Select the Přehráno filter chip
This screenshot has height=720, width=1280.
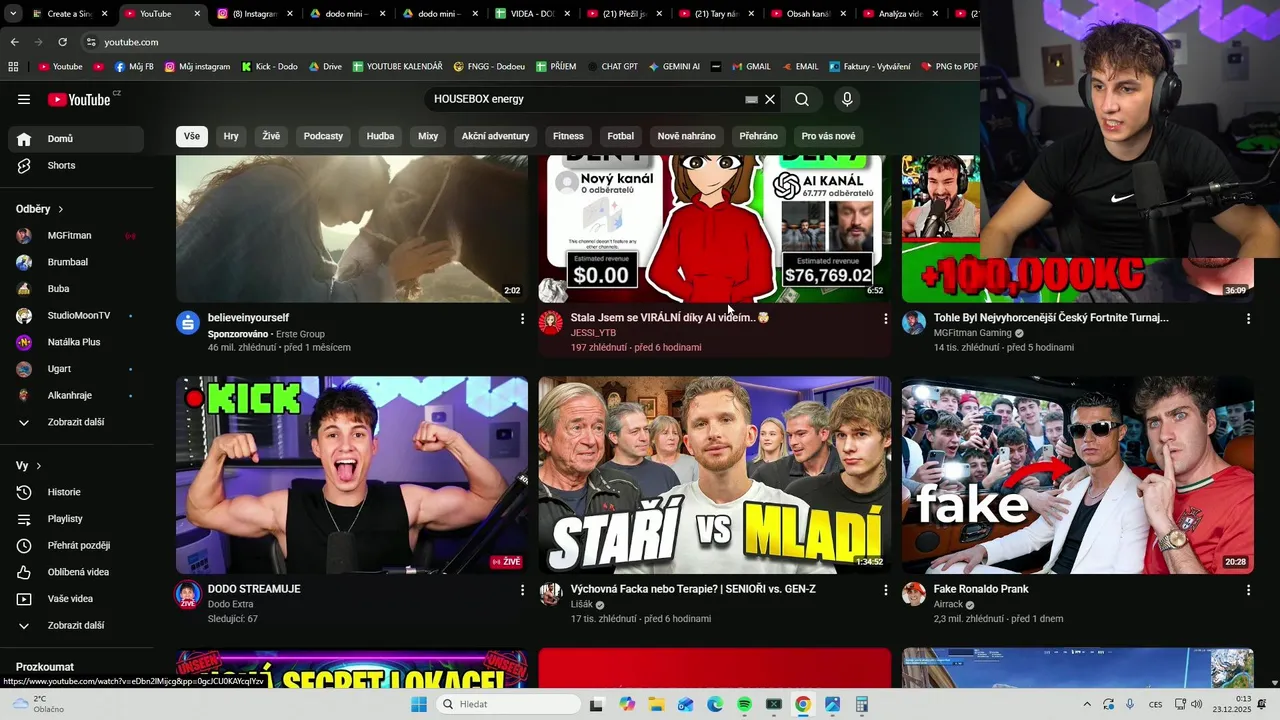pyautogui.click(x=758, y=136)
